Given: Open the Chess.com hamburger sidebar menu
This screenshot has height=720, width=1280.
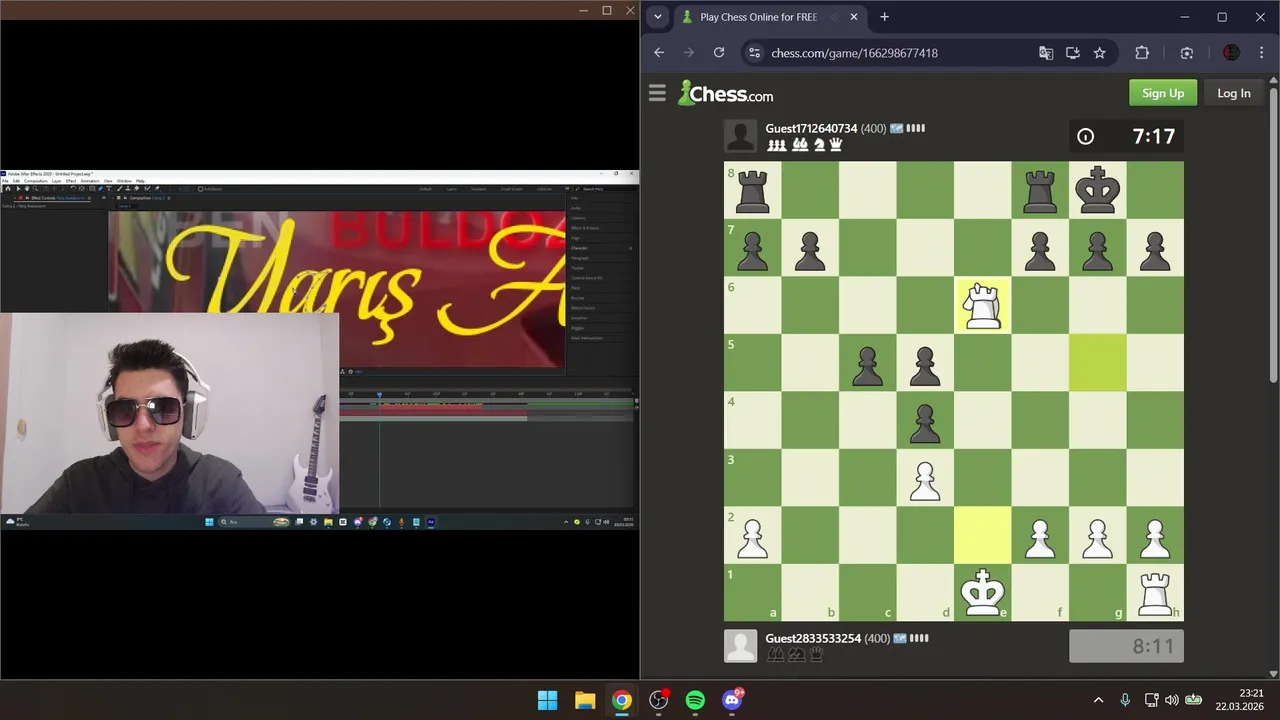Looking at the screenshot, I should (657, 93).
